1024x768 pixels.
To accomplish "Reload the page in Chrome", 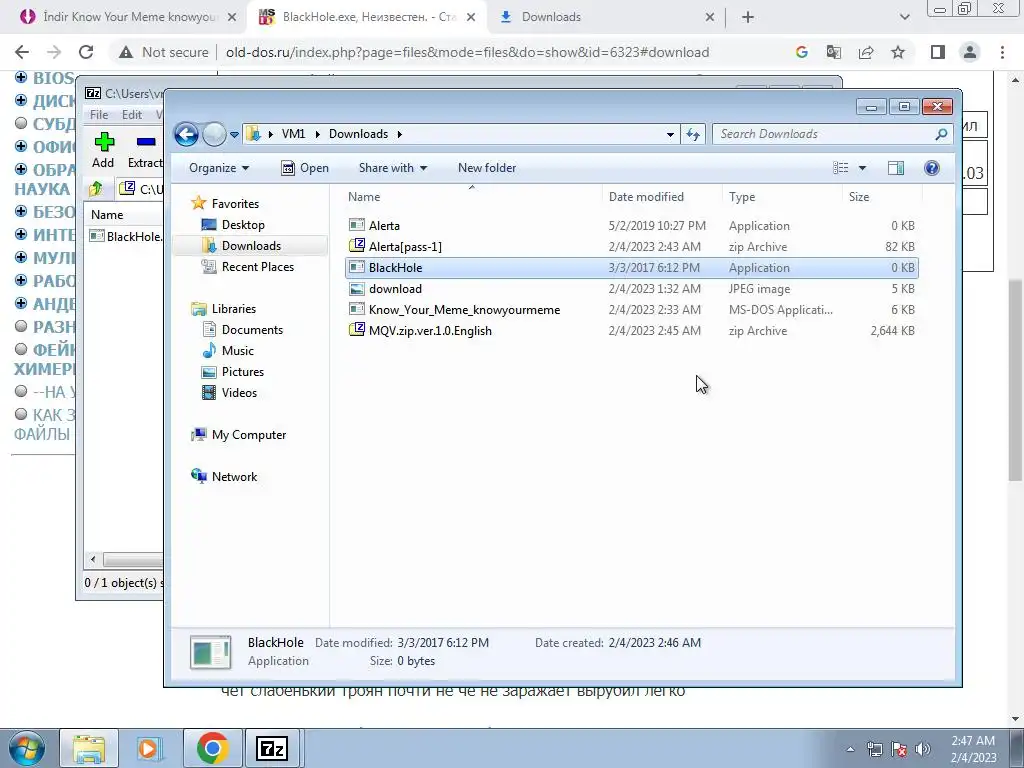I will tap(86, 52).
